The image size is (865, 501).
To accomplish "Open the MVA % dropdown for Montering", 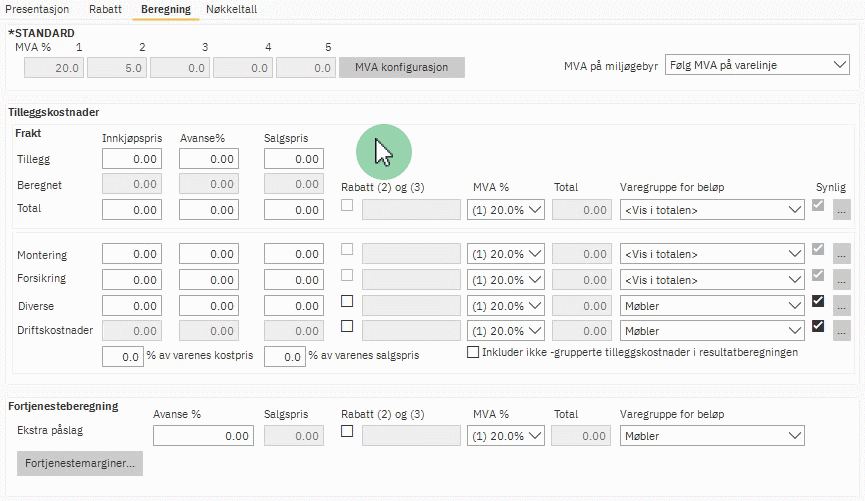I will pyautogui.click(x=505, y=255).
